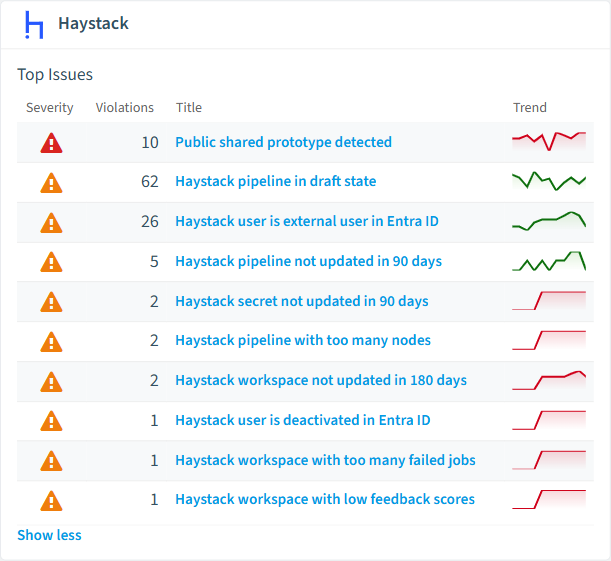Open Haystack pipeline with too many nodes
This screenshot has width=611, height=561.
(303, 340)
